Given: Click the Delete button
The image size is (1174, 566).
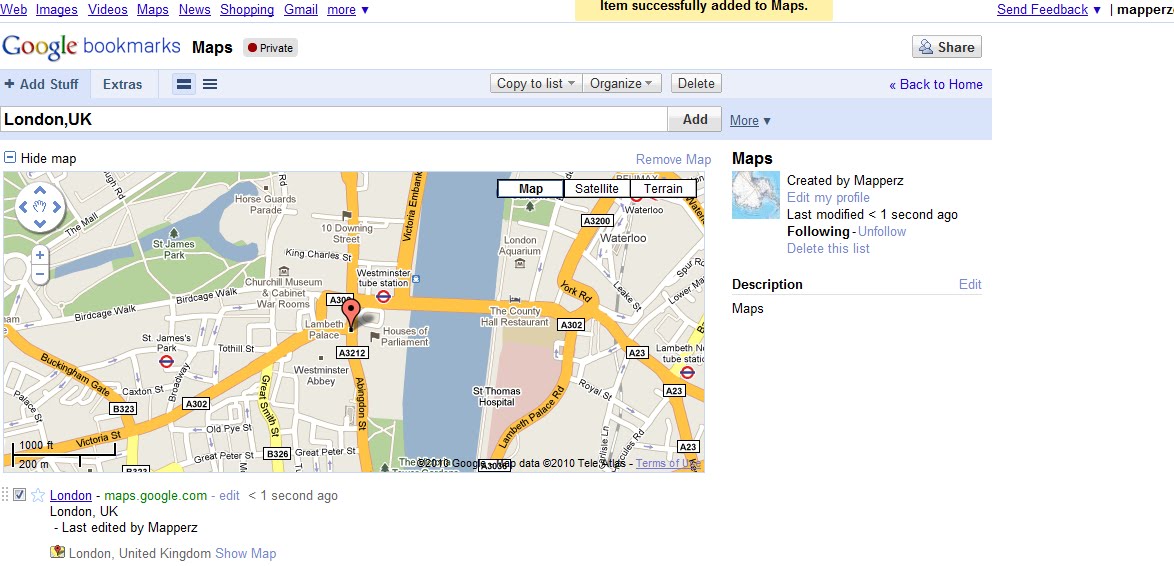Looking at the screenshot, I should pyautogui.click(x=696, y=83).
